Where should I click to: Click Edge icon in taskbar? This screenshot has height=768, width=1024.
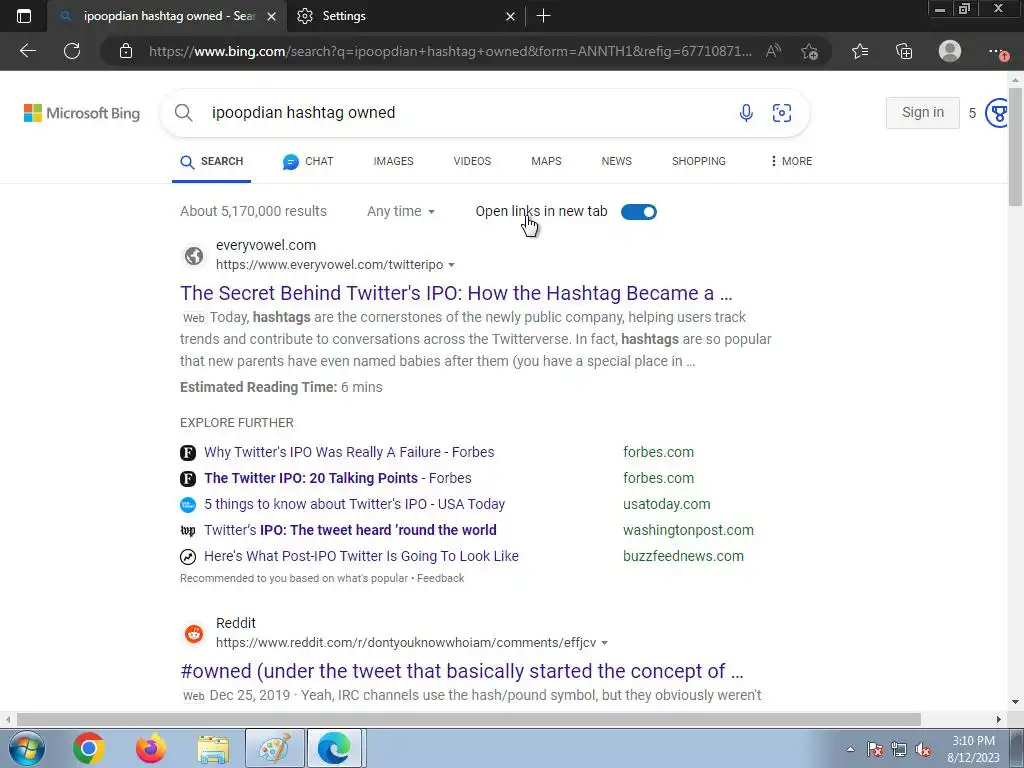[x=334, y=748]
